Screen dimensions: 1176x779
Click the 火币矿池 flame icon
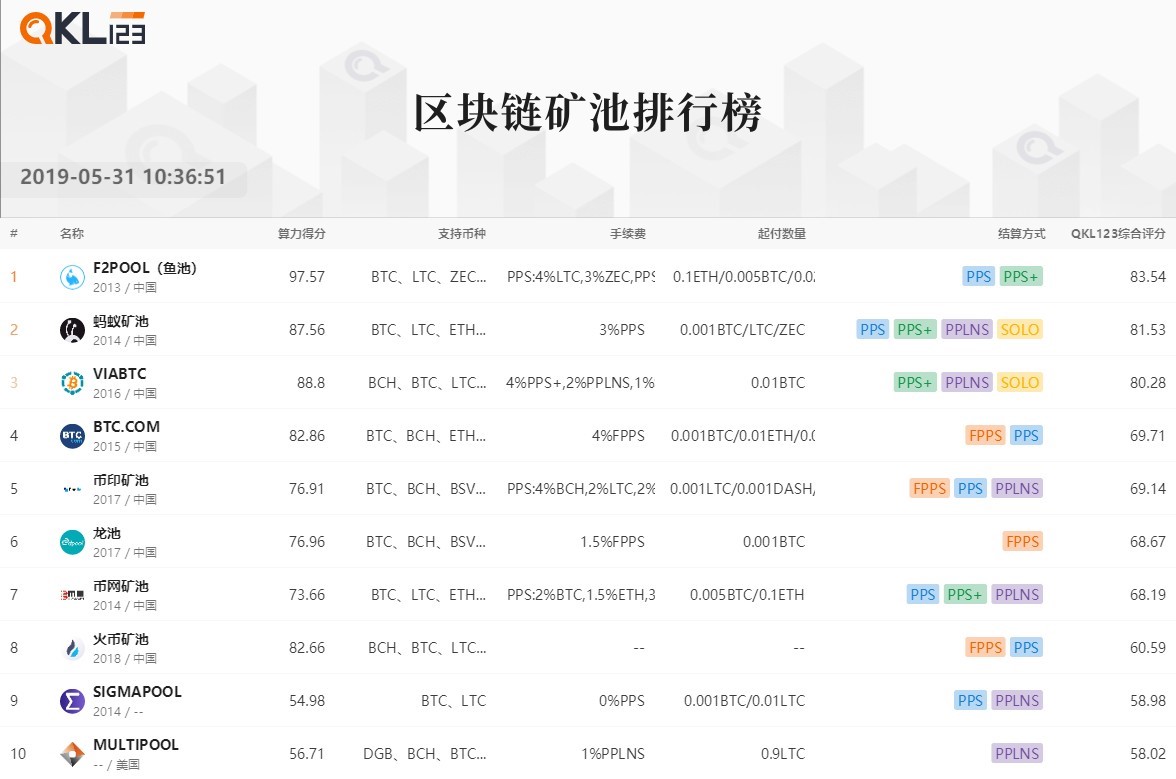pyautogui.click(x=72, y=648)
